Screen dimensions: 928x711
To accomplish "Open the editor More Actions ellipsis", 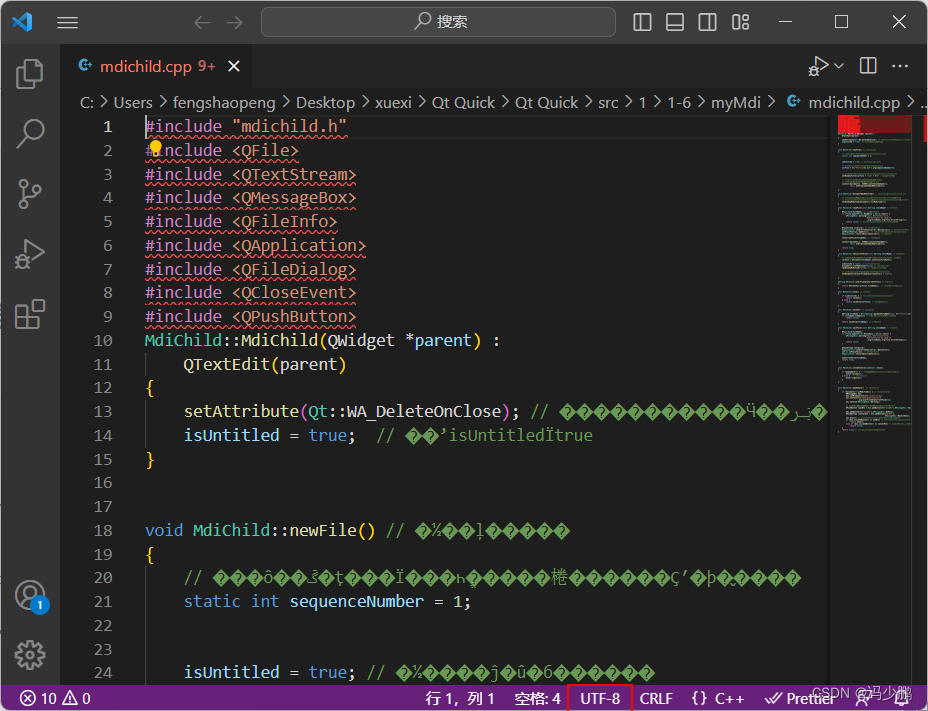I will coord(900,66).
